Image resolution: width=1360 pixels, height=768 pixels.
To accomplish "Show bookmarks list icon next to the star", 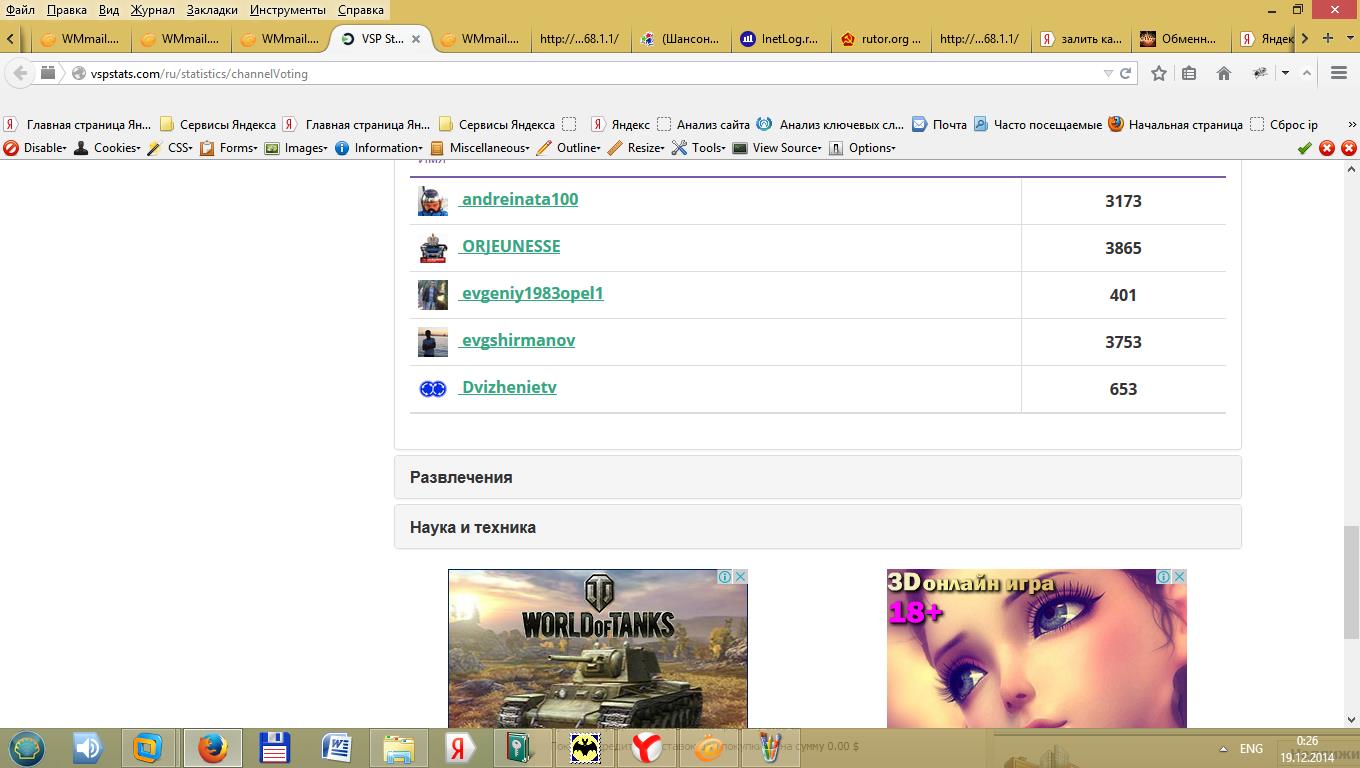I will (x=1189, y=73).
